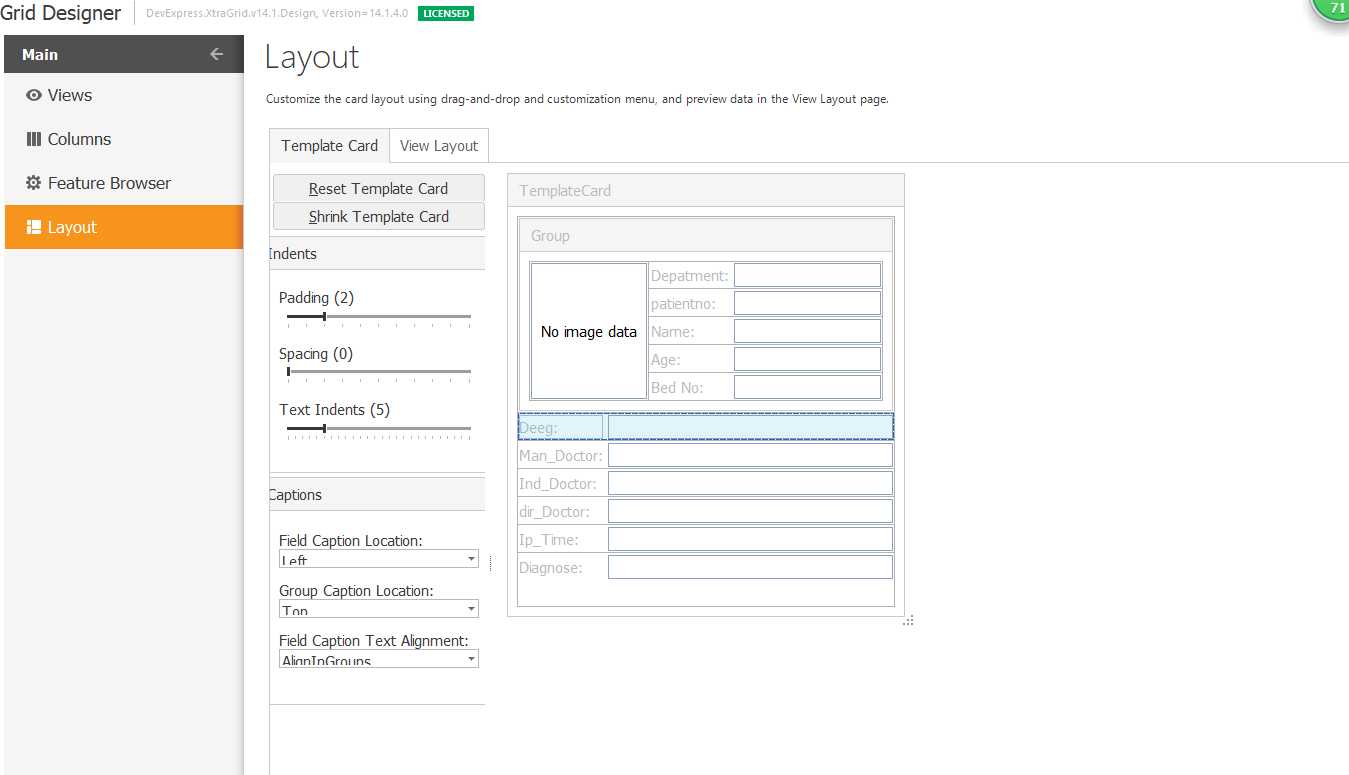Click the Man_Doctor input field
This screenshot has height=775, width=1349.
pyautogui.click(x=750, y=455)
